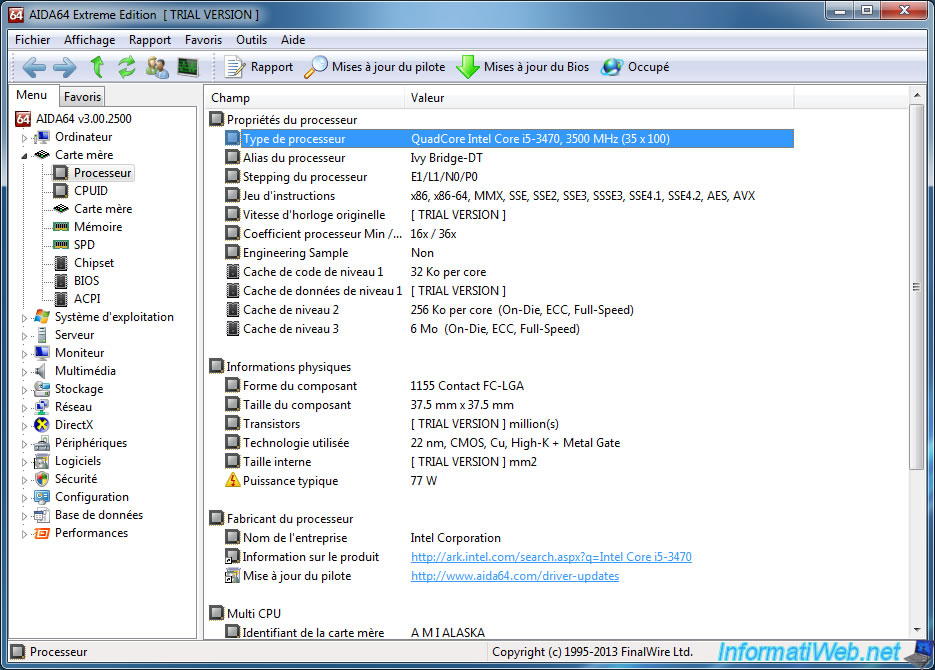Open the Fichier menu

[x=32, y=40]
